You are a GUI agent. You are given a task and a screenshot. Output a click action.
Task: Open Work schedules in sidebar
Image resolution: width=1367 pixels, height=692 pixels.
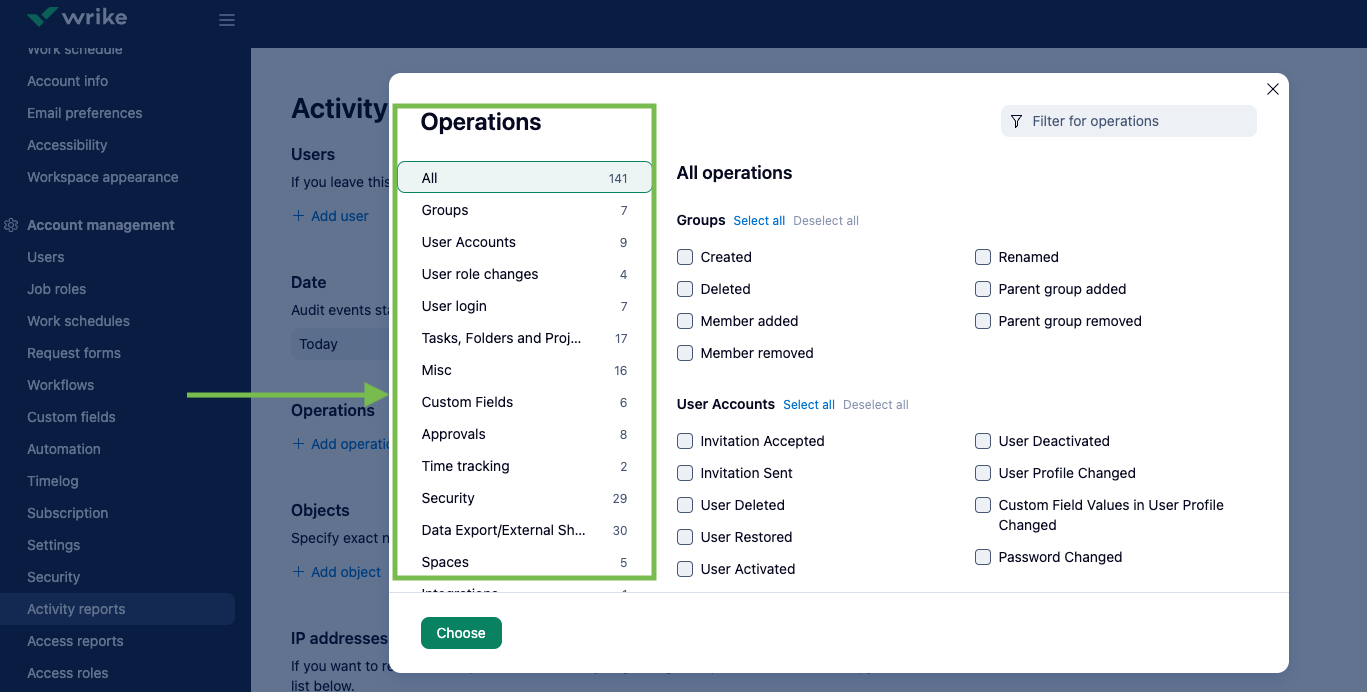click(79, 321)
